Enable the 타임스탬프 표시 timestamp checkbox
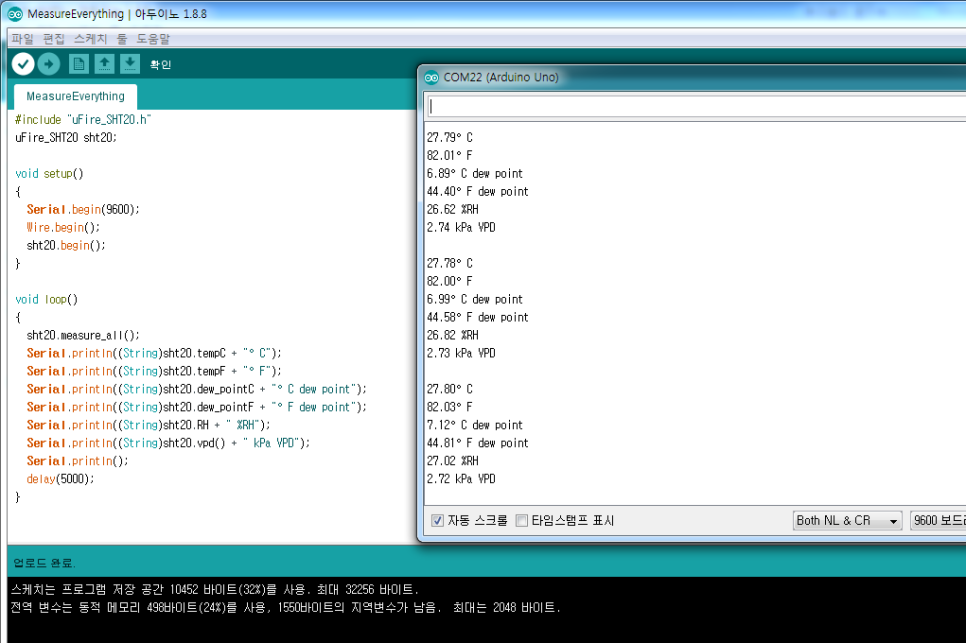The height and width of the screenshot is (643, 966). (521, 521)
